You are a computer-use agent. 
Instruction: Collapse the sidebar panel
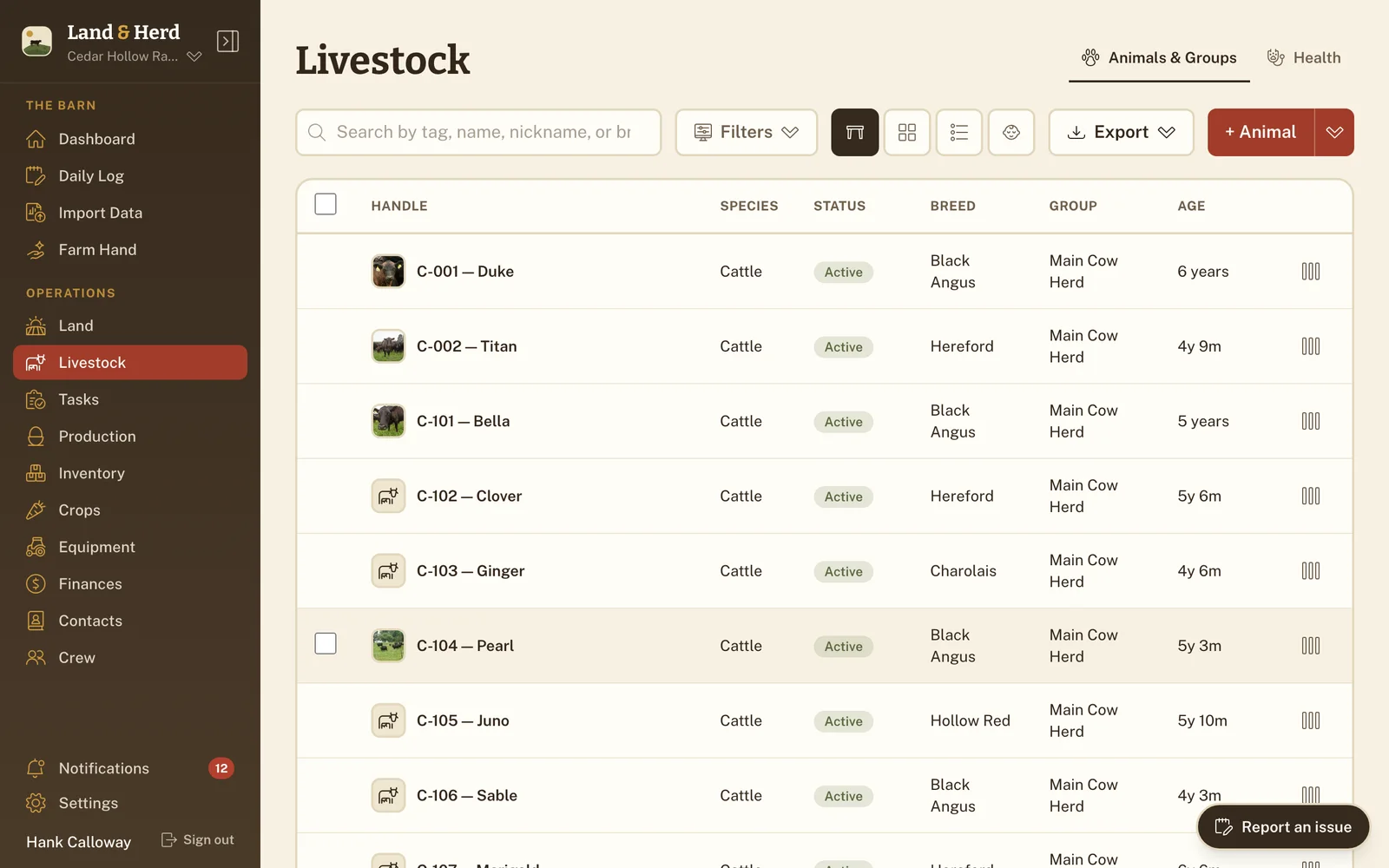227,42
